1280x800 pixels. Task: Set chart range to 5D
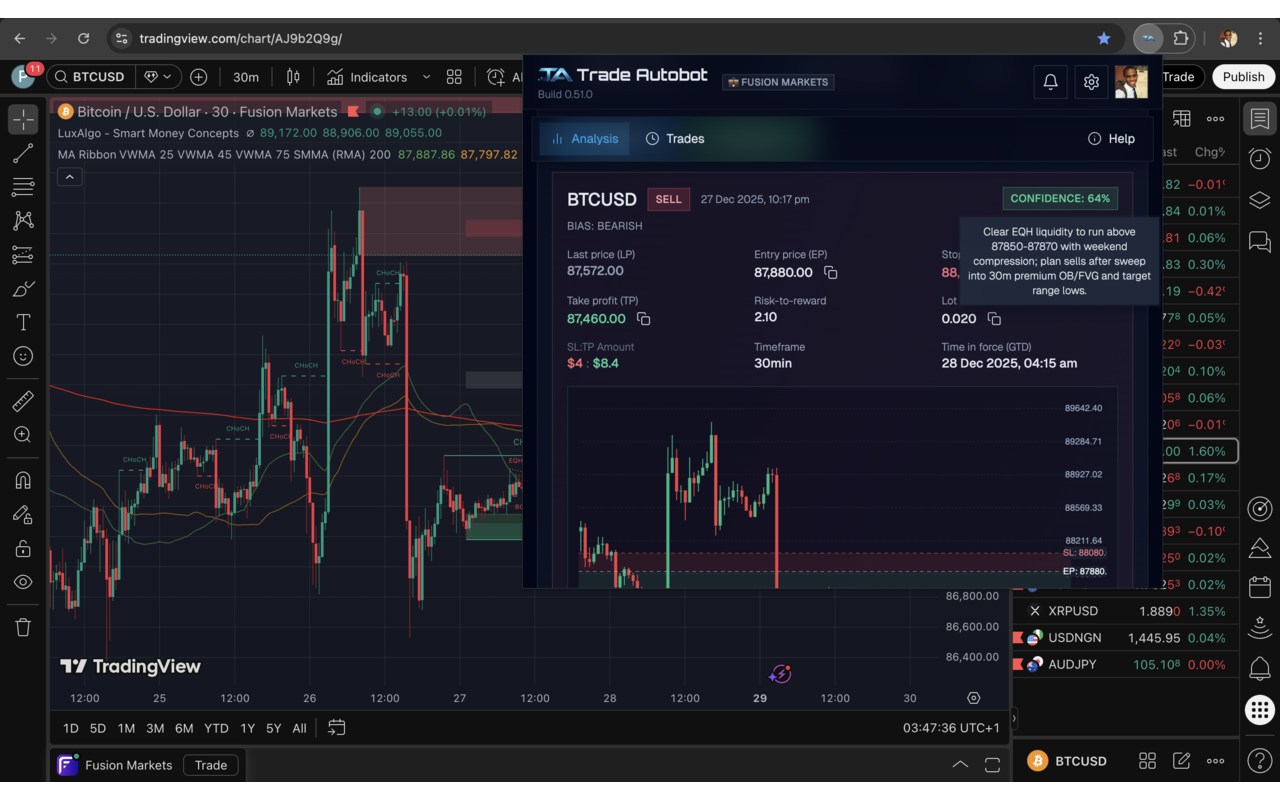(x=98, y=728)
